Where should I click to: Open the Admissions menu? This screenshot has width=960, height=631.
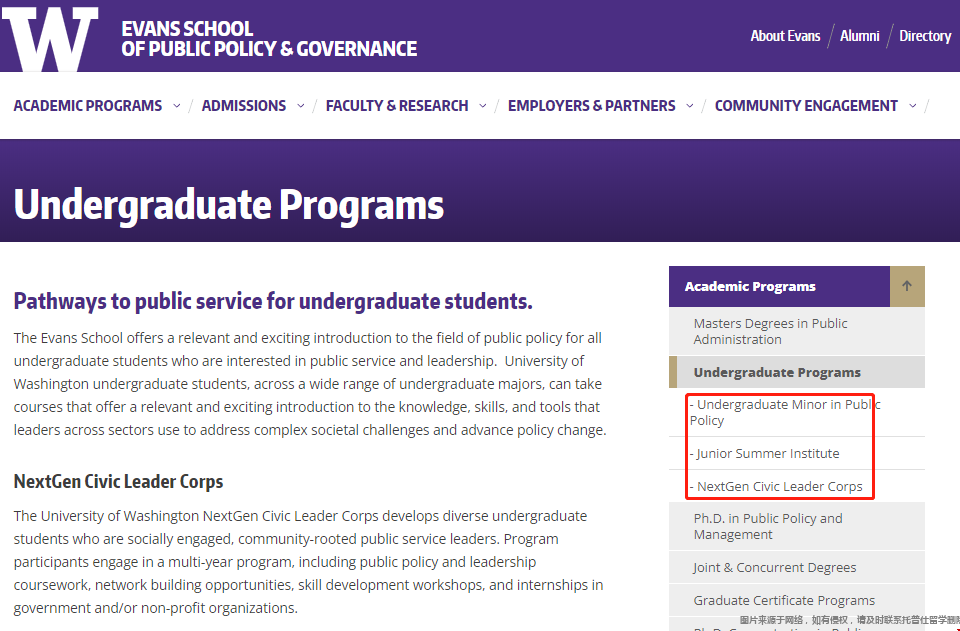tap(244, 106)
